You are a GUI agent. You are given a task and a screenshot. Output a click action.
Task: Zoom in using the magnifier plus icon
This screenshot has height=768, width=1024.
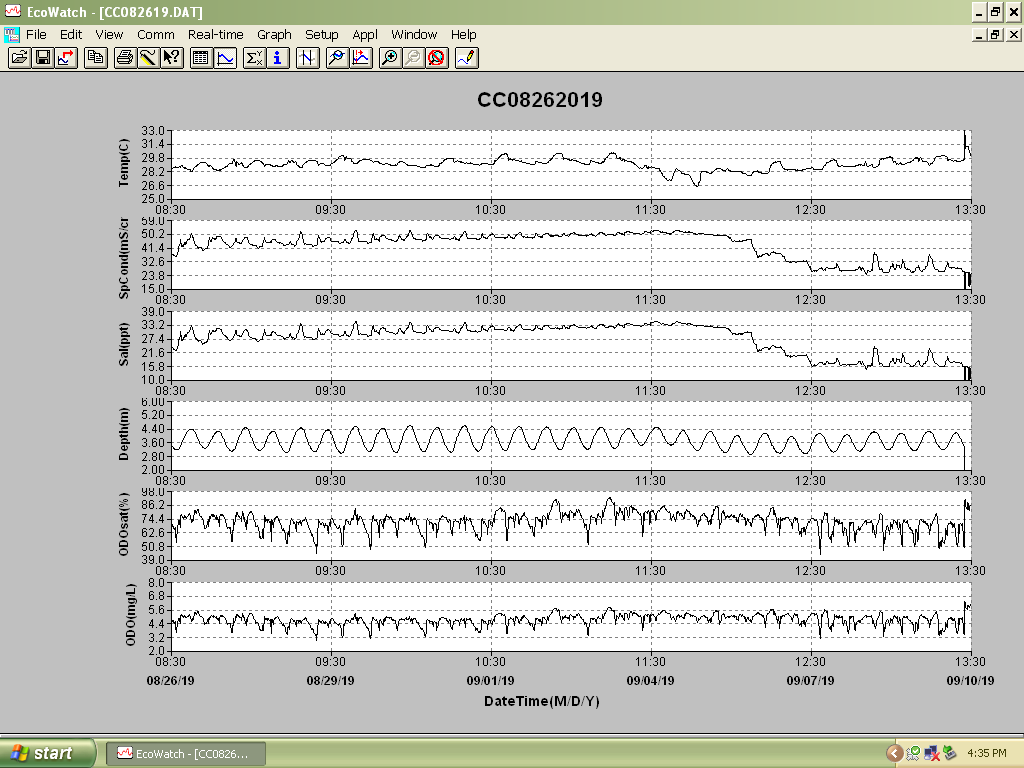point(389,58)
